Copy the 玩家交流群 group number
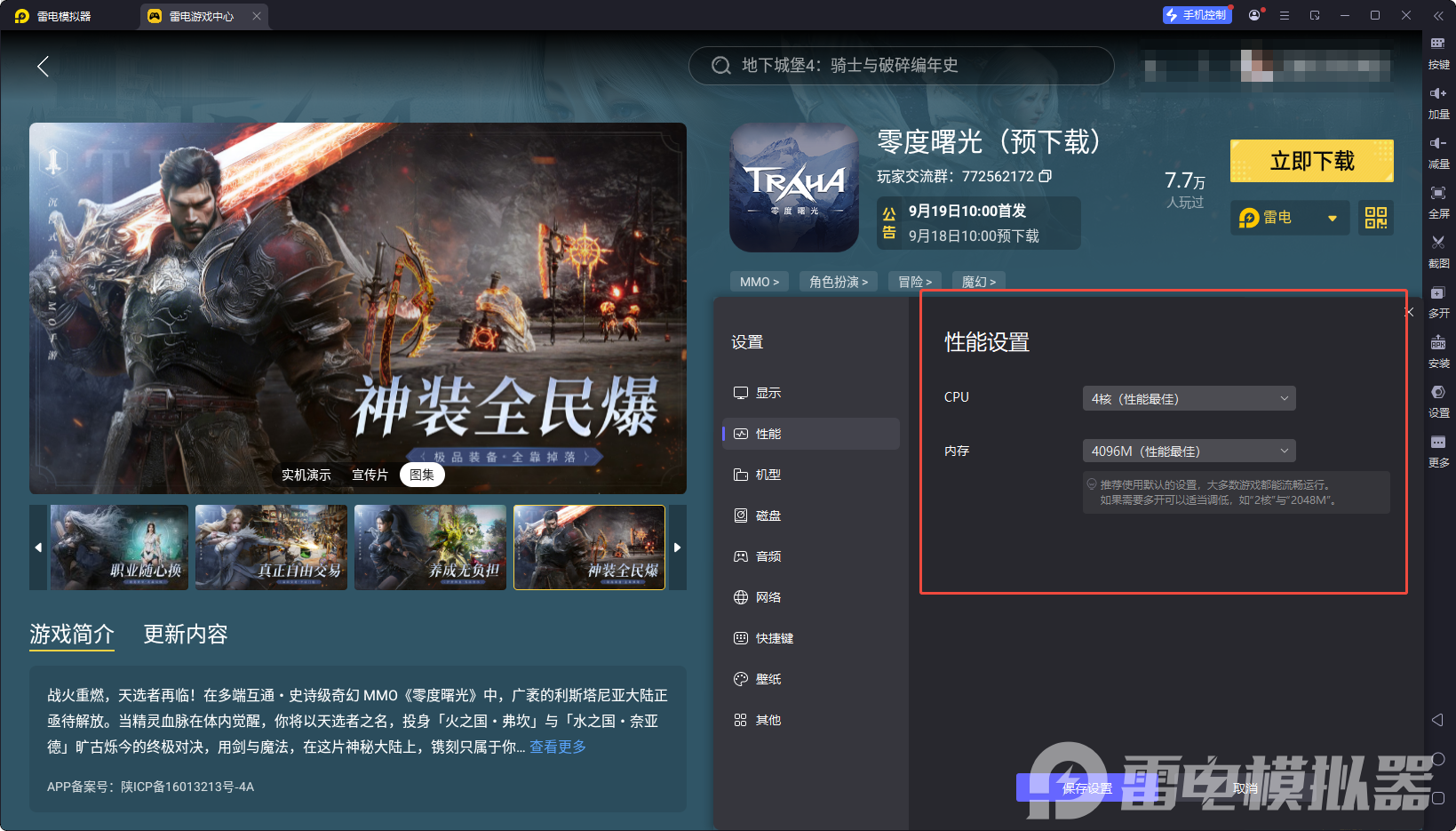 (1046, 176)
